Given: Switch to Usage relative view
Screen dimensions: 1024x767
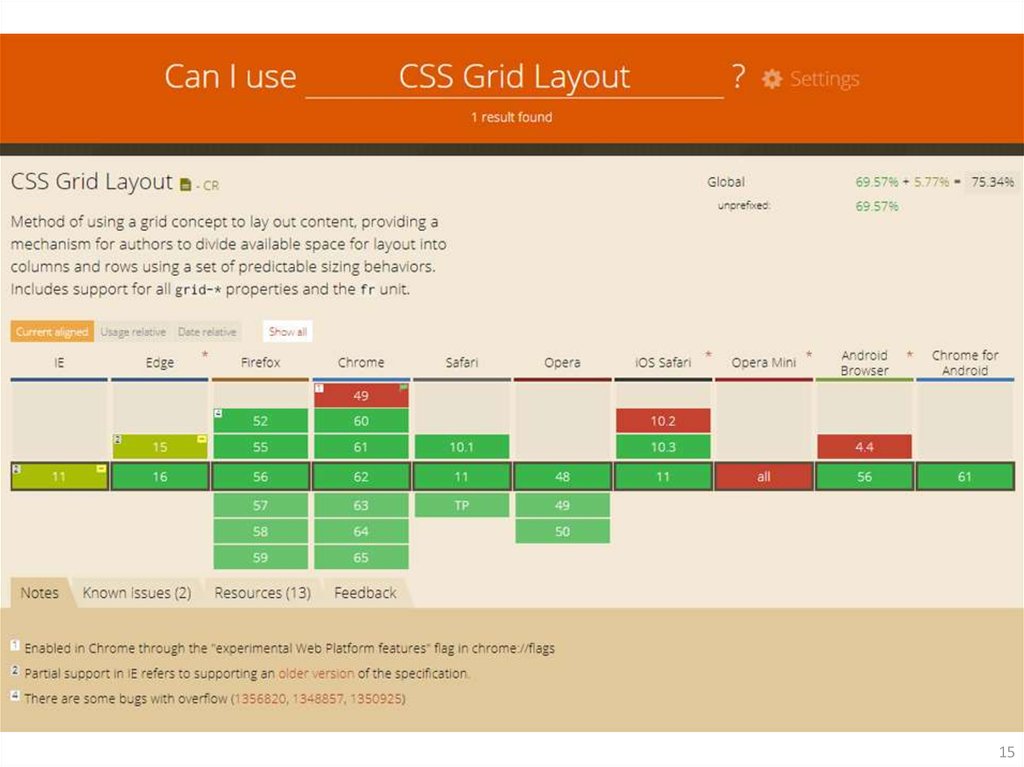Looking at the screenshot, I should [133, 332].
